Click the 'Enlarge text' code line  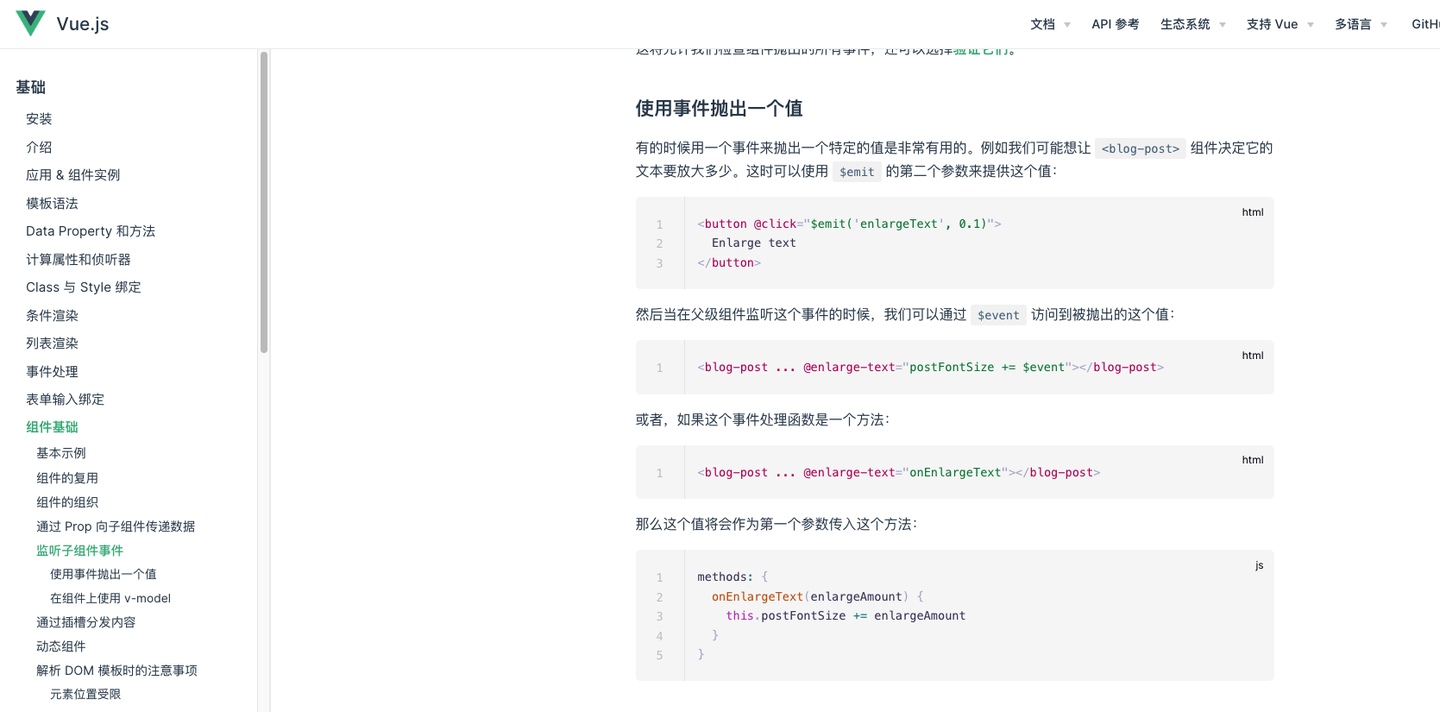(753, 243)
